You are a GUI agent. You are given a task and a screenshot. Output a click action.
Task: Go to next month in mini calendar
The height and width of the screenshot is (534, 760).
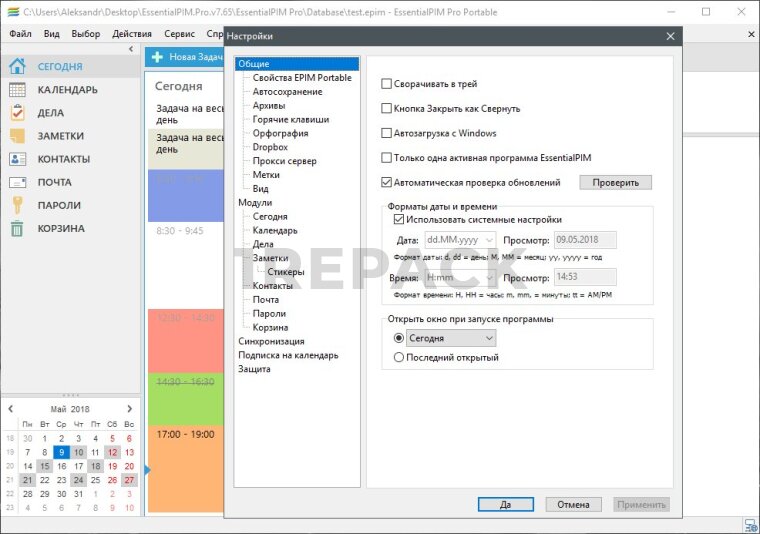[x=129, y=409]
